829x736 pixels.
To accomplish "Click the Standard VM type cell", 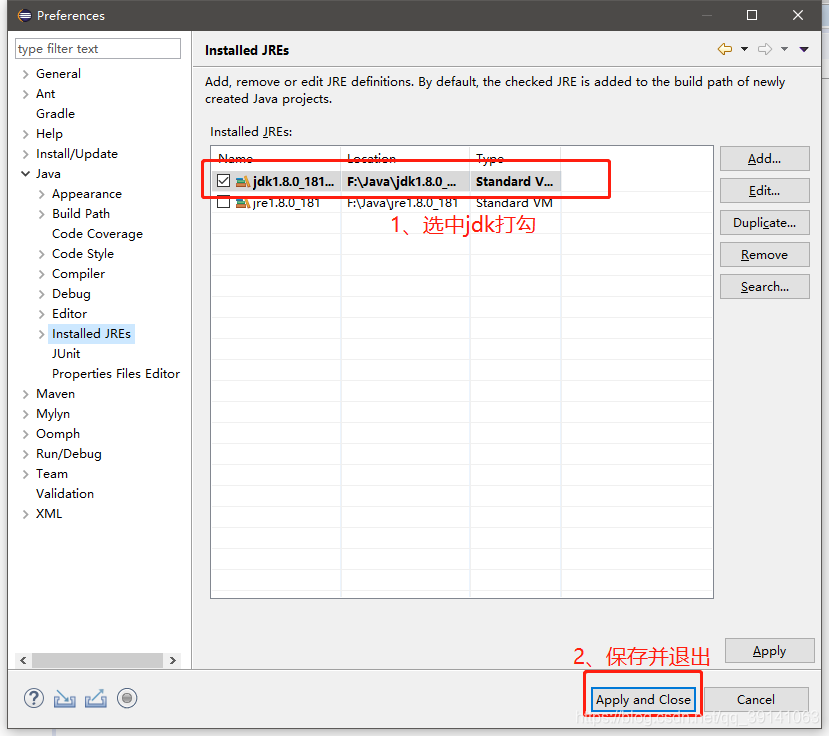I will click(514, 203).
